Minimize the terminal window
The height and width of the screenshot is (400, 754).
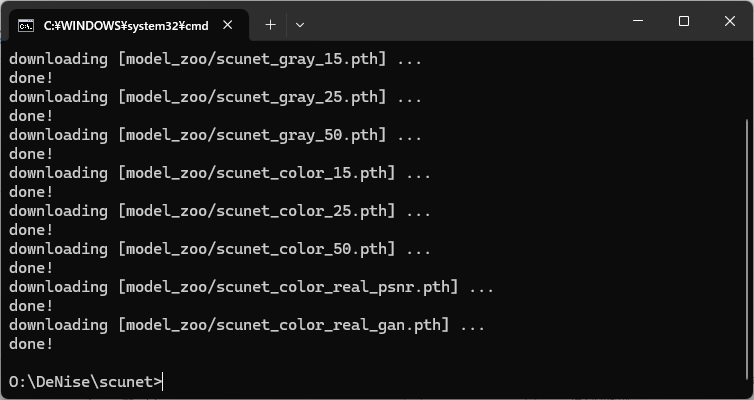pos(638,21)
